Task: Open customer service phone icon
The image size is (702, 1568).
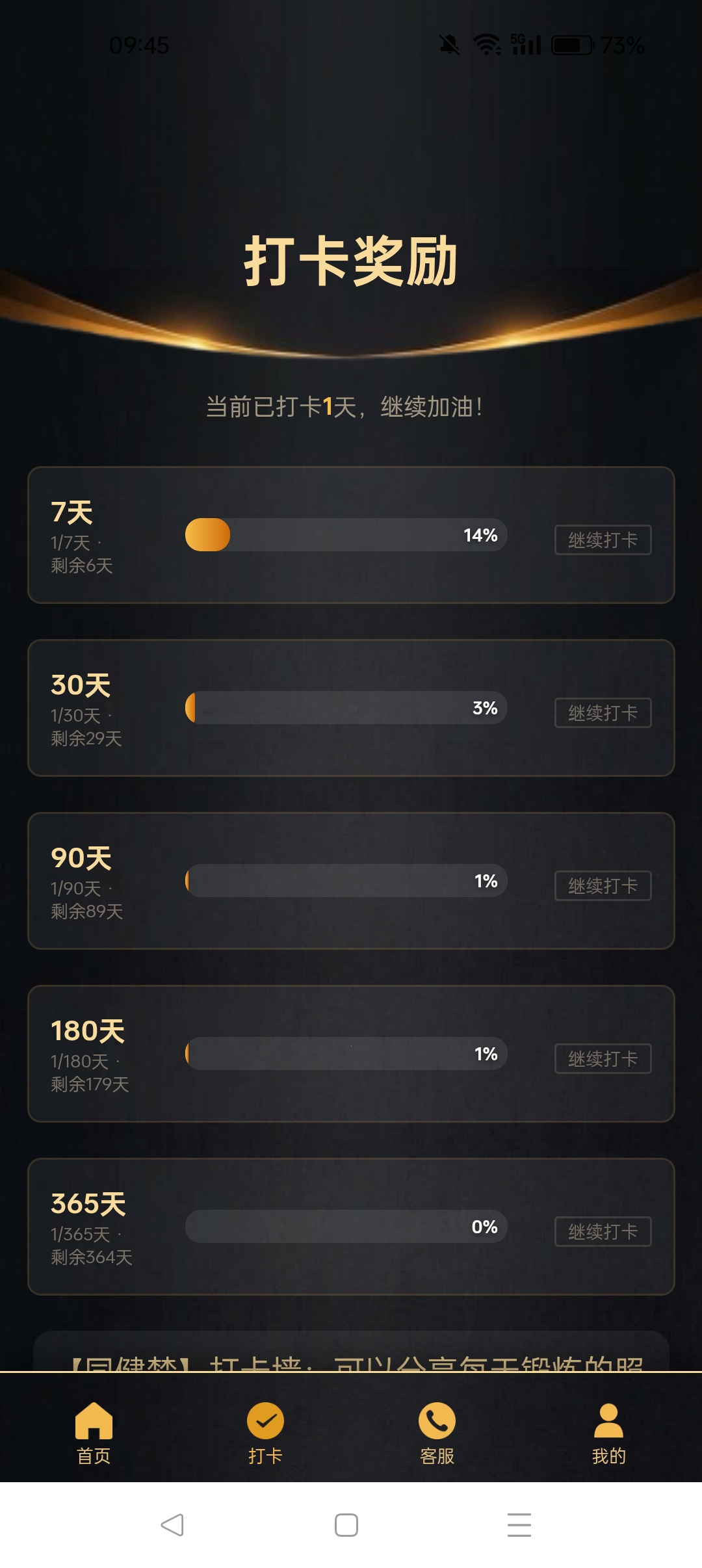Action: click(x=437, y=1420)
